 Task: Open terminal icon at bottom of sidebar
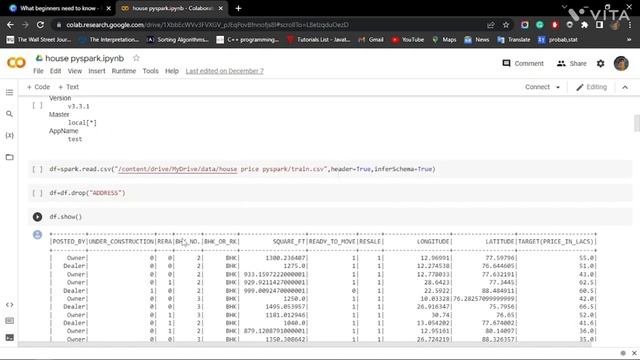tap(9, 338)
